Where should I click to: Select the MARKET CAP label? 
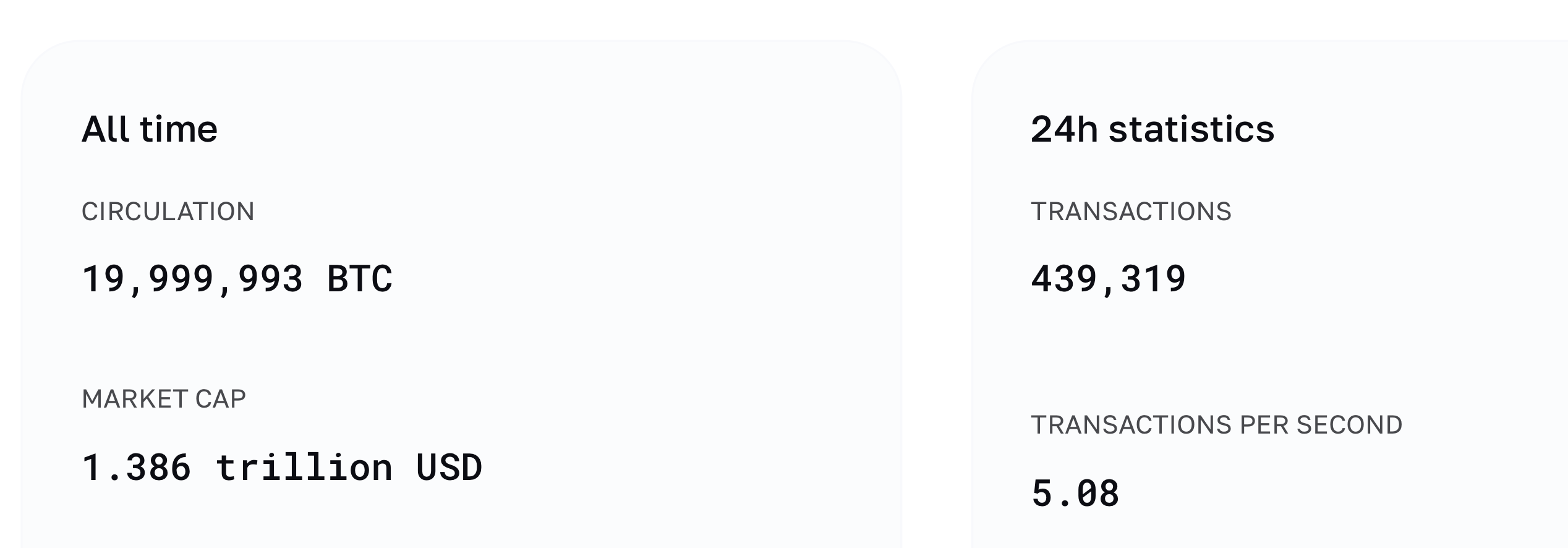point(164,399)
